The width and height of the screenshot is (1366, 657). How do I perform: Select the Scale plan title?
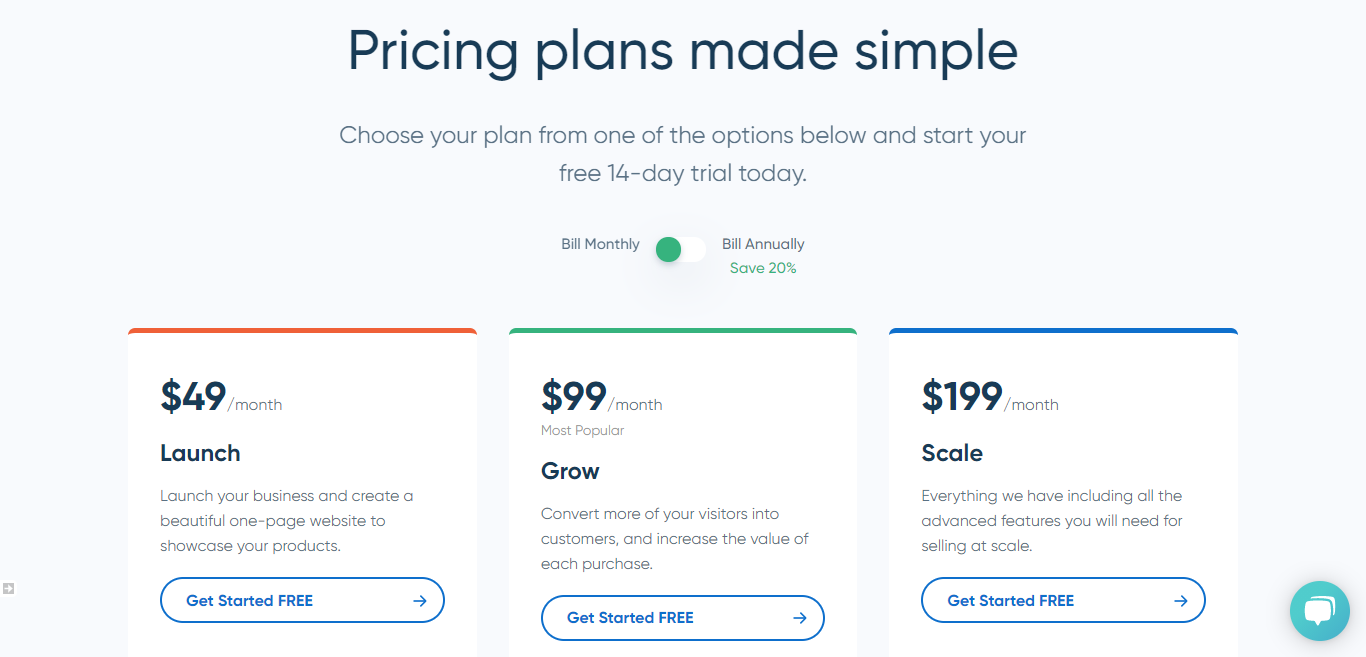952,453
